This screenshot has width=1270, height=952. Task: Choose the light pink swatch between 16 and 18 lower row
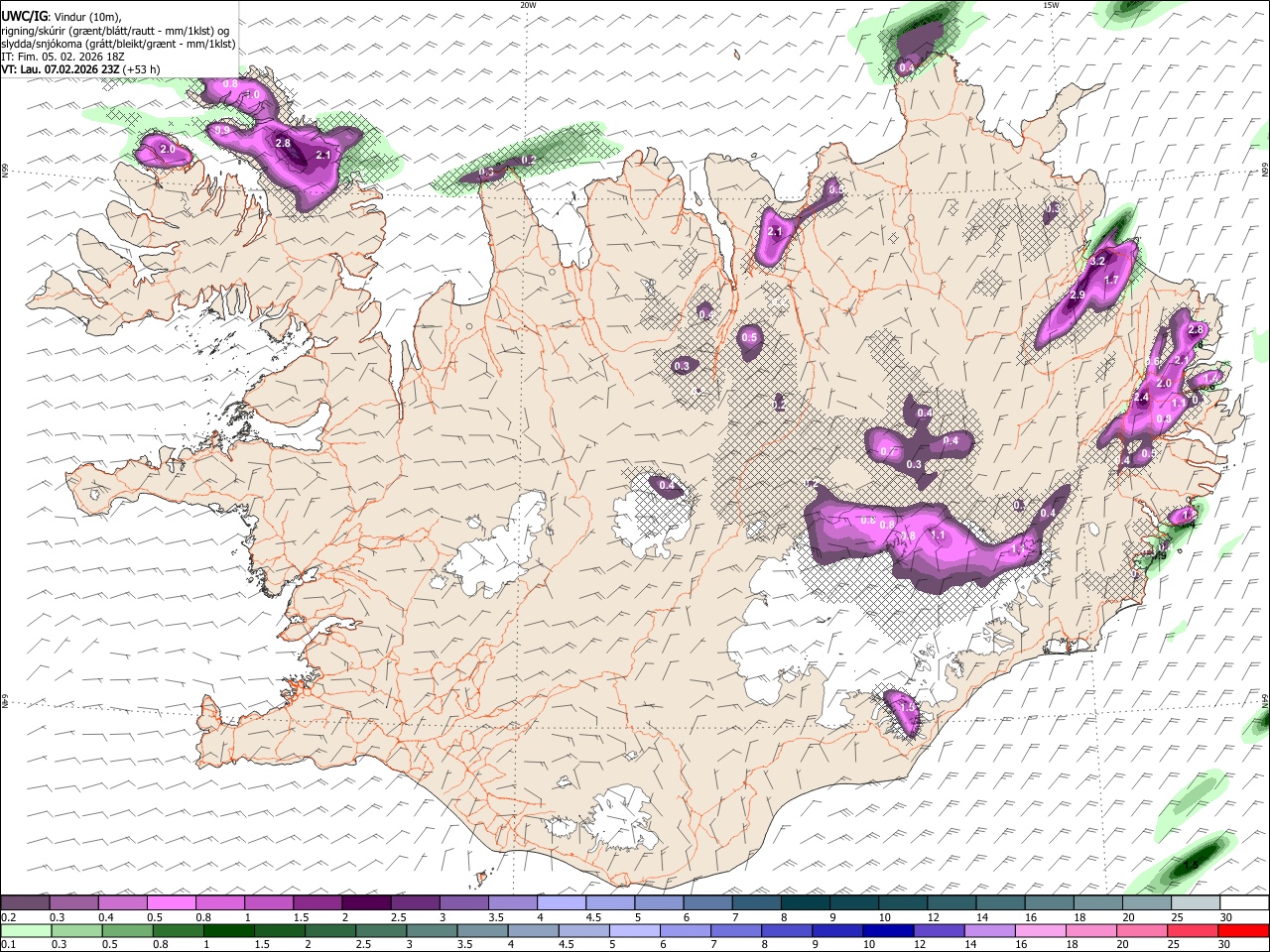[x=1039, y=930]
